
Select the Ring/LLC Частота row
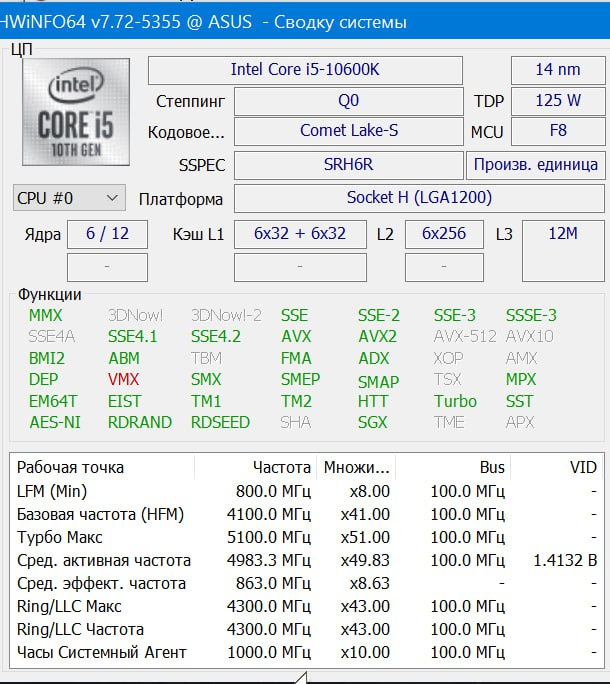point(307,630)
